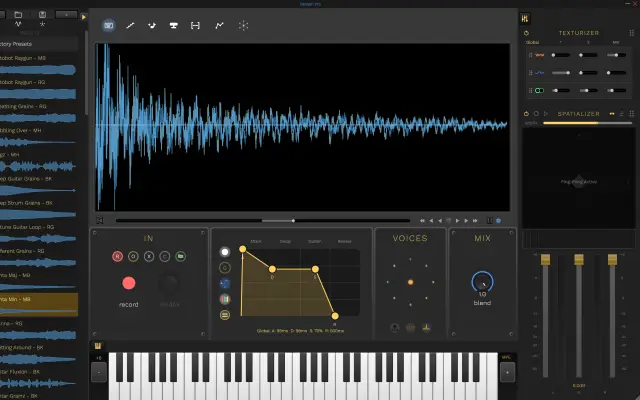Click the anvil-shaped toolbar icon
The height and width of the screenshot is (400, 640).
point(173,25)
